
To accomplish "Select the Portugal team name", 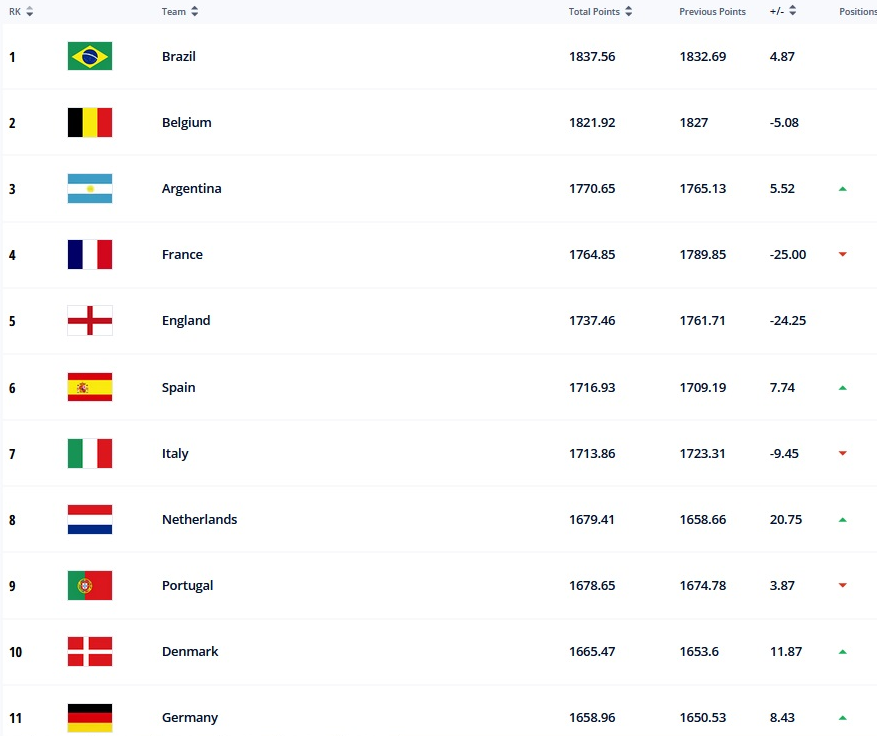I will click(x=188, y=585).
